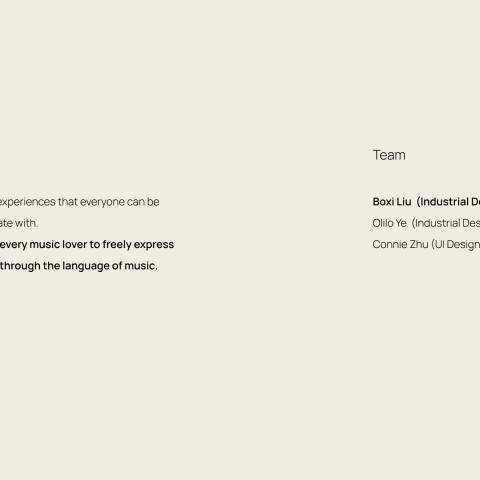This screenshot has width=480, height=480.
Task: Click the word experiences in the paragraph
Action: 28,202
